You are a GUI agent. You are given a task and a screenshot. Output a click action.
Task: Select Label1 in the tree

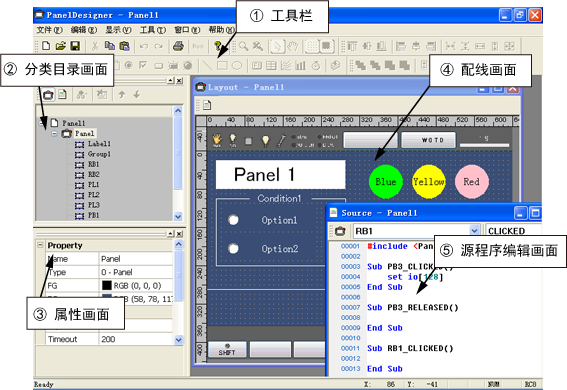(x=99, y=144)
